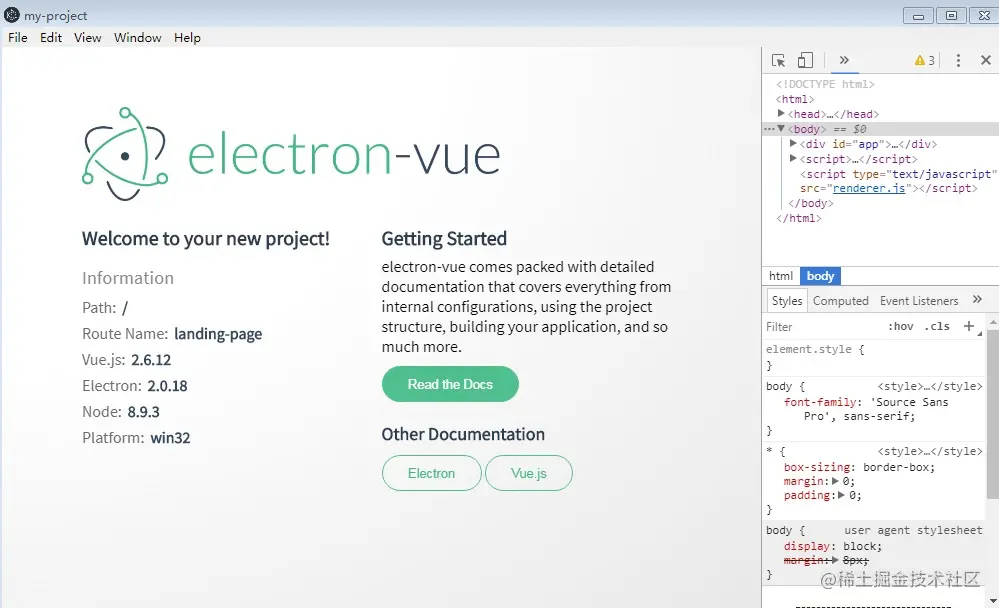This screenshot has width=999, height=608.
Task: Expand the head element node
Action: click(780, 113)
